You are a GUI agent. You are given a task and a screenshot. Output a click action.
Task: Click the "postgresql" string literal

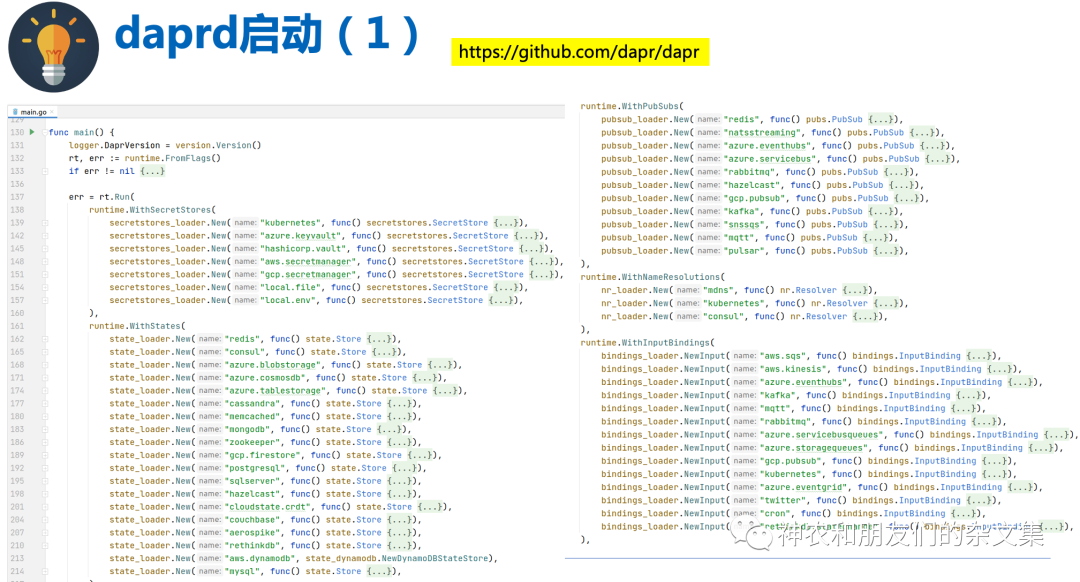[255, 468]
